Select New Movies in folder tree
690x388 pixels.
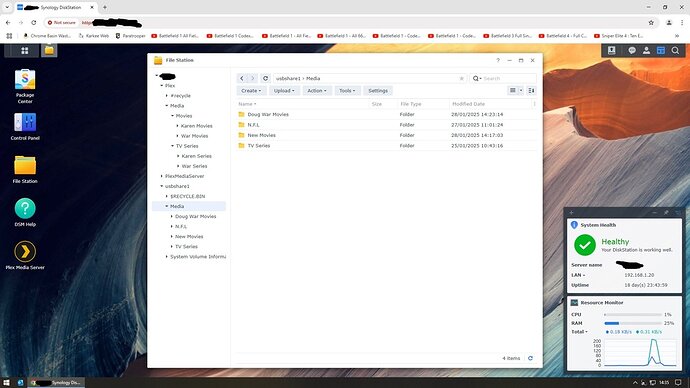189,237
